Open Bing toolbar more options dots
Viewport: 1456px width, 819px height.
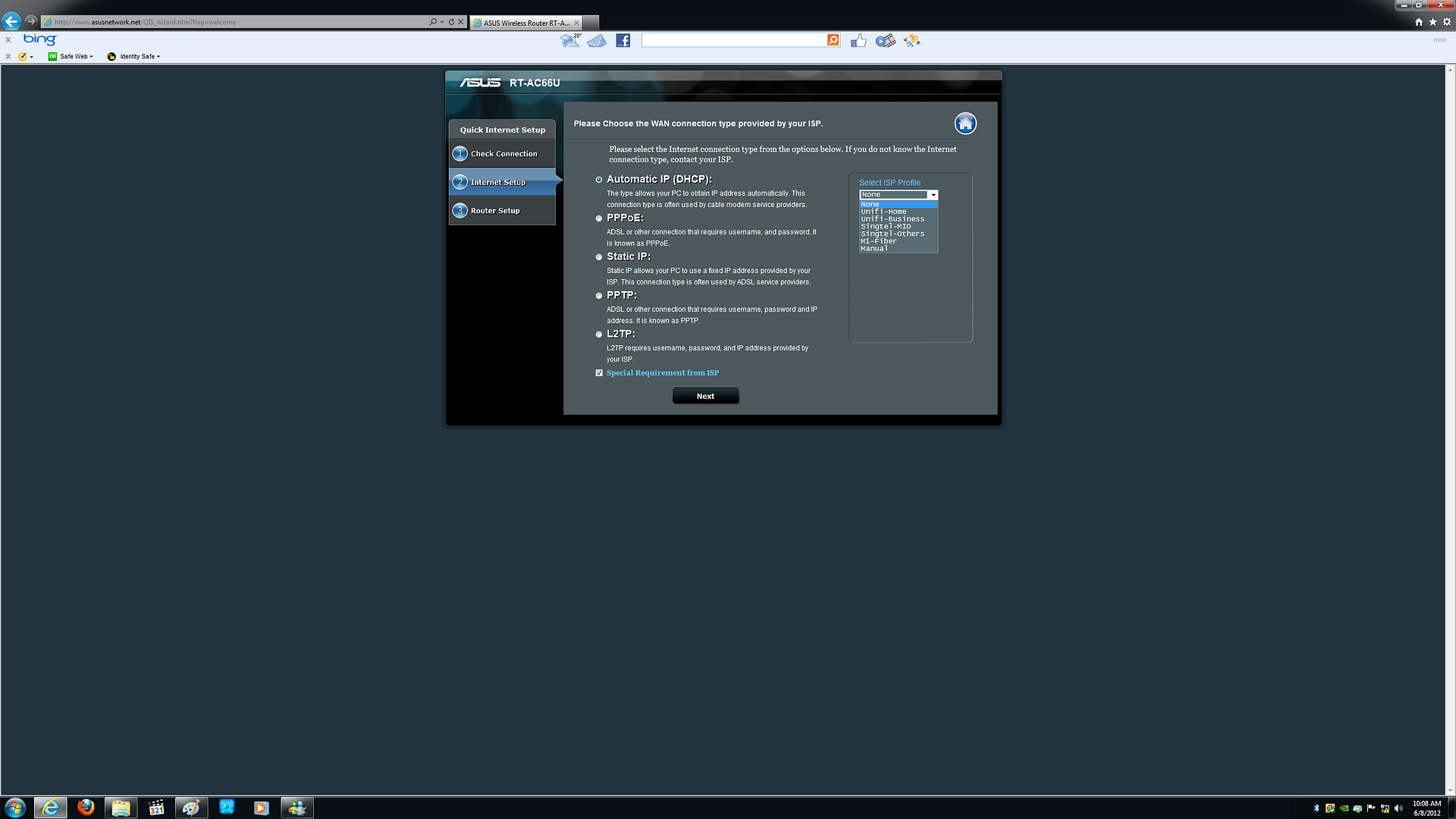(x=1439, y=40)
